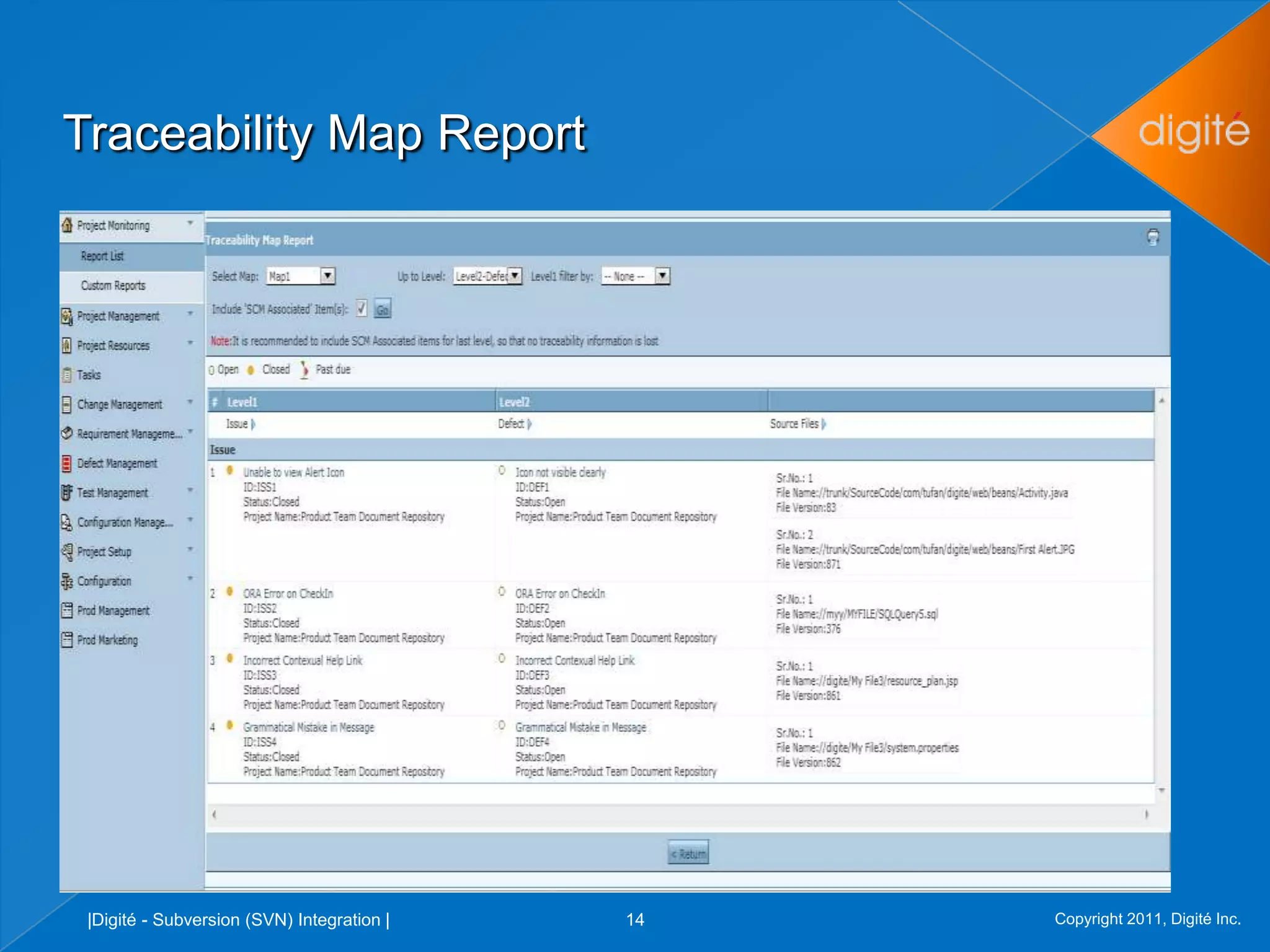The width and height of the screenshot is (1270, 952).
Task: Click the closed status dot for ISS4
Action: point(229,725)
